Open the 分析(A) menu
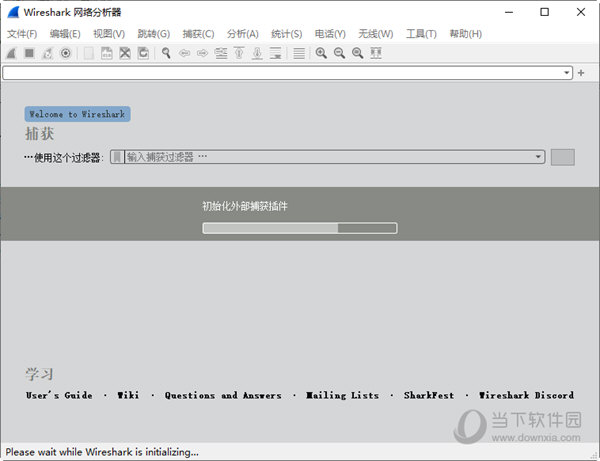600x461 pixels. click(x=243, y=34)
